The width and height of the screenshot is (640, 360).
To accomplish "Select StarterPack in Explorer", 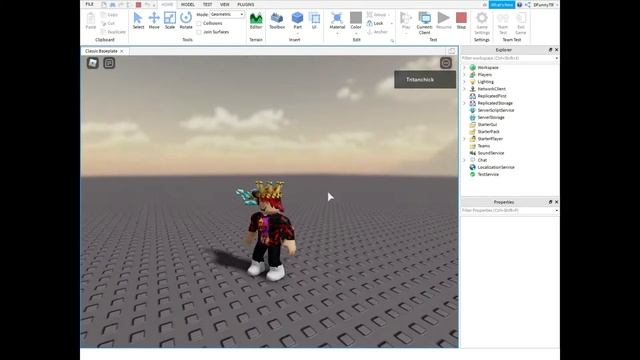I will click(x=489, y=131).
